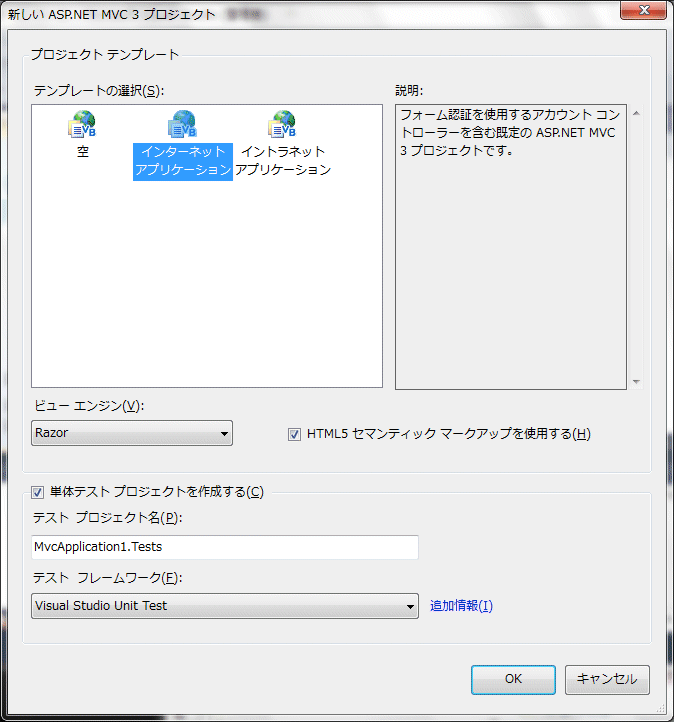
Task: Close the dialog with the X button
Action: point(644,10)
